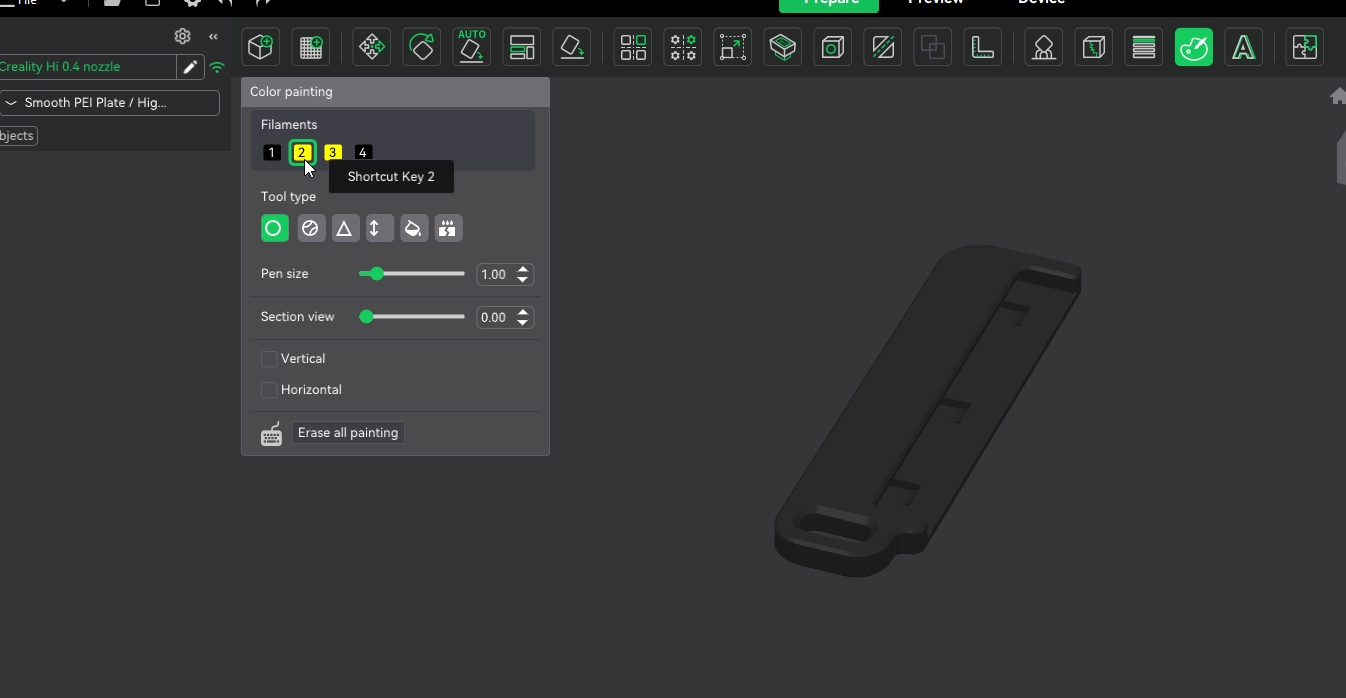
Task: Enable the Horizontal checkbox
Action: [x=269, y=390]
